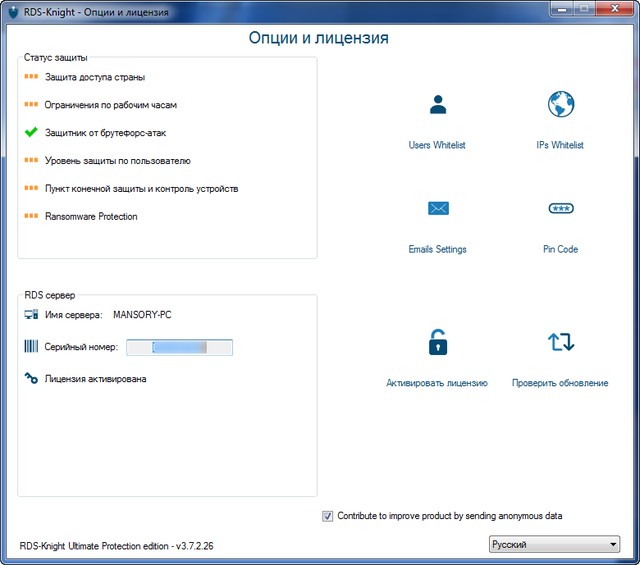The height and width of the screenshot is (565, 640).
Task: Click the version text v3.7.2.26
Action: click(195, 546)
